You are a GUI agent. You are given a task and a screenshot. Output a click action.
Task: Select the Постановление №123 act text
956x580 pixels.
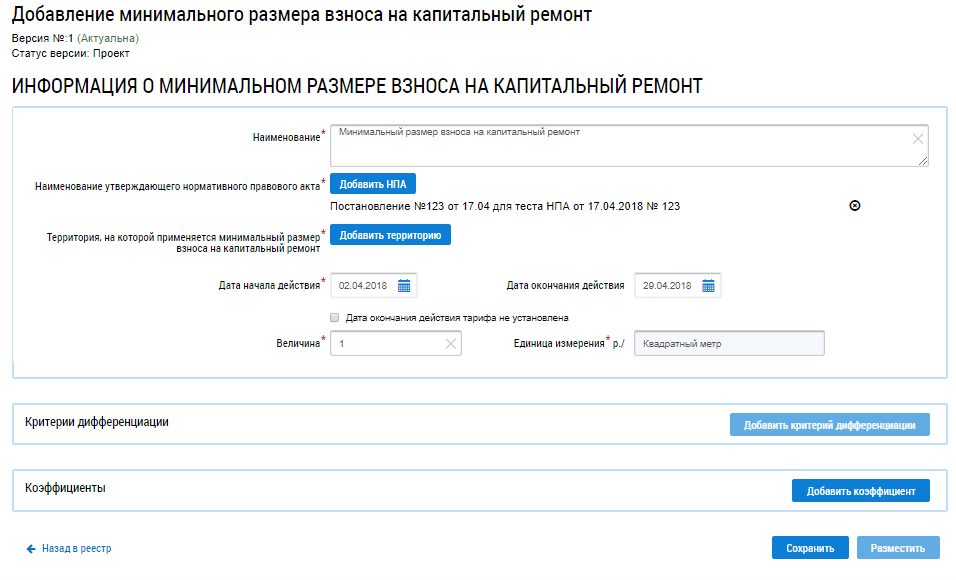point(505,206)
